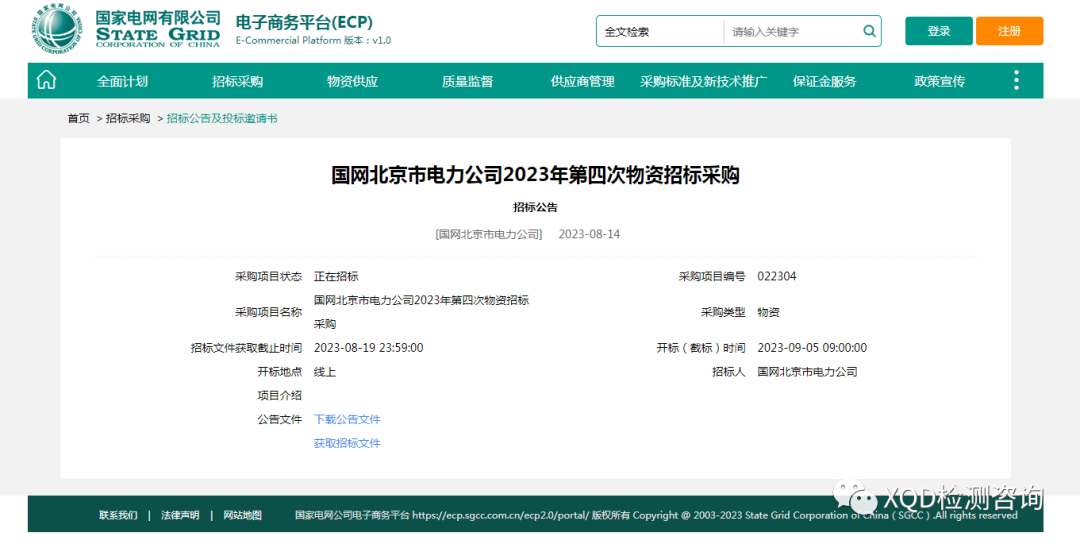The width and height of the screenshot is (1080, 548).
Task: Click the 采购项目编号 label
Action: tap(712, 276)
